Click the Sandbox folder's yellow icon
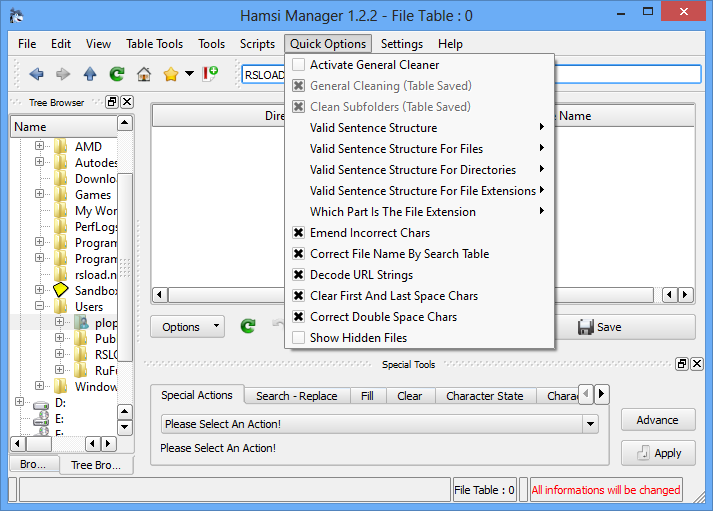713x511 pixels. (x=60, y=290)
